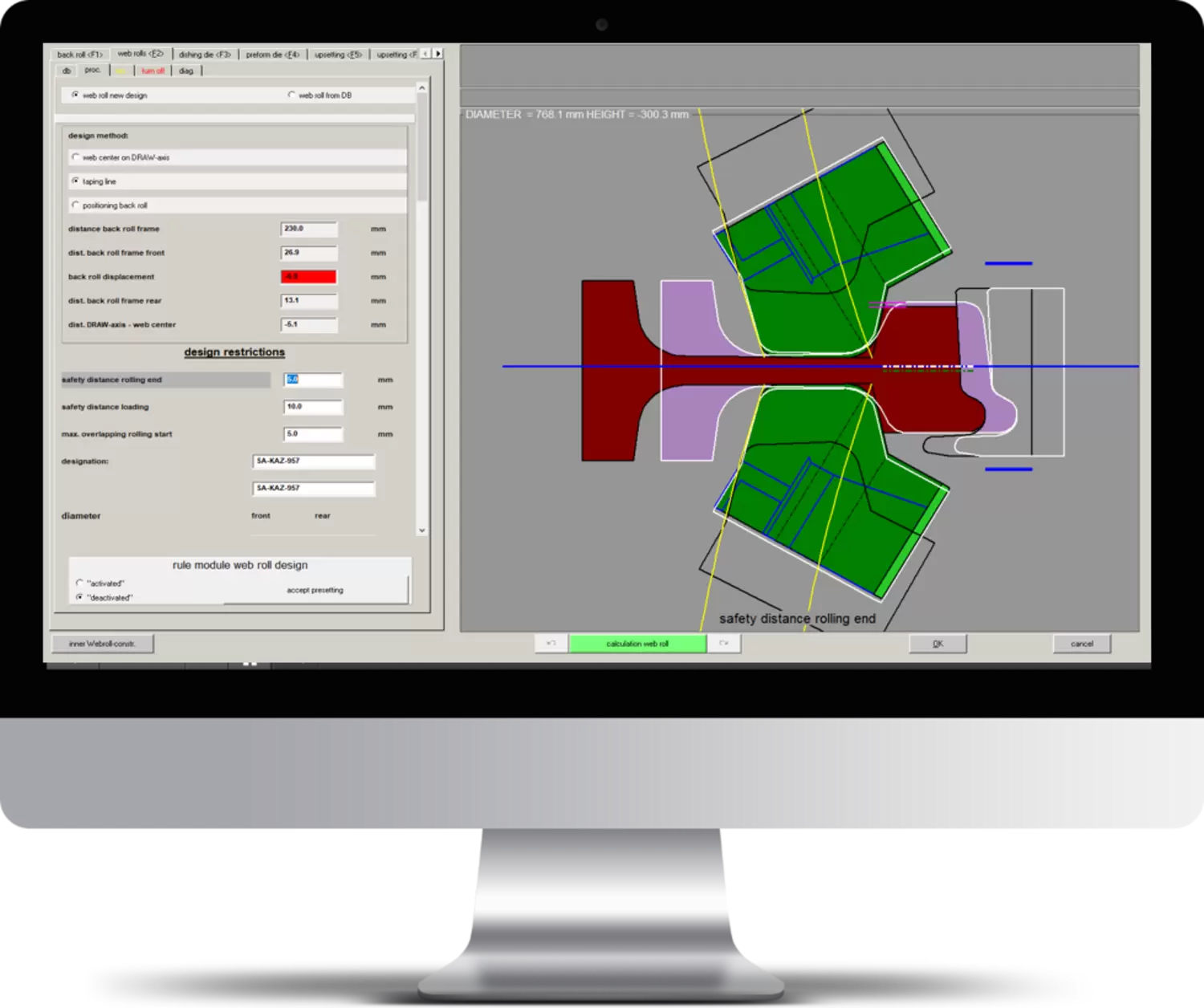
Task: Click the 'accept presetting' button
Action: click(315, 591)
